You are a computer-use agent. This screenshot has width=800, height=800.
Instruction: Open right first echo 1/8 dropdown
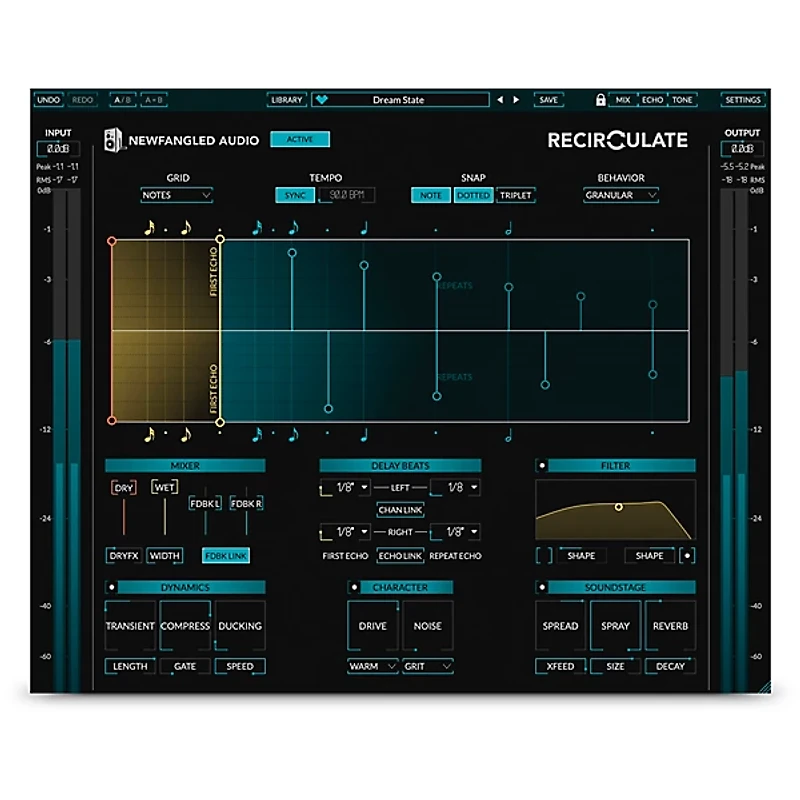[344, 532]
